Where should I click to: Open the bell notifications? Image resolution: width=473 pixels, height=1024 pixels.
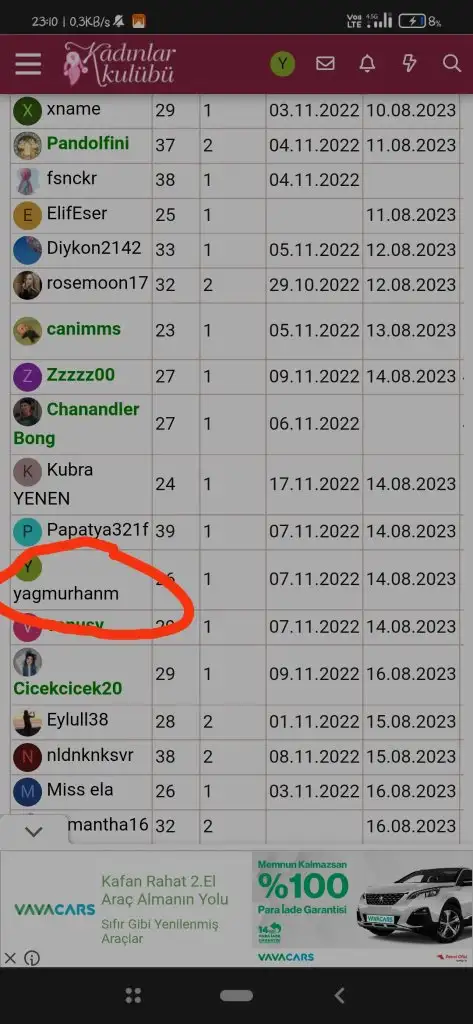[367, 63]
